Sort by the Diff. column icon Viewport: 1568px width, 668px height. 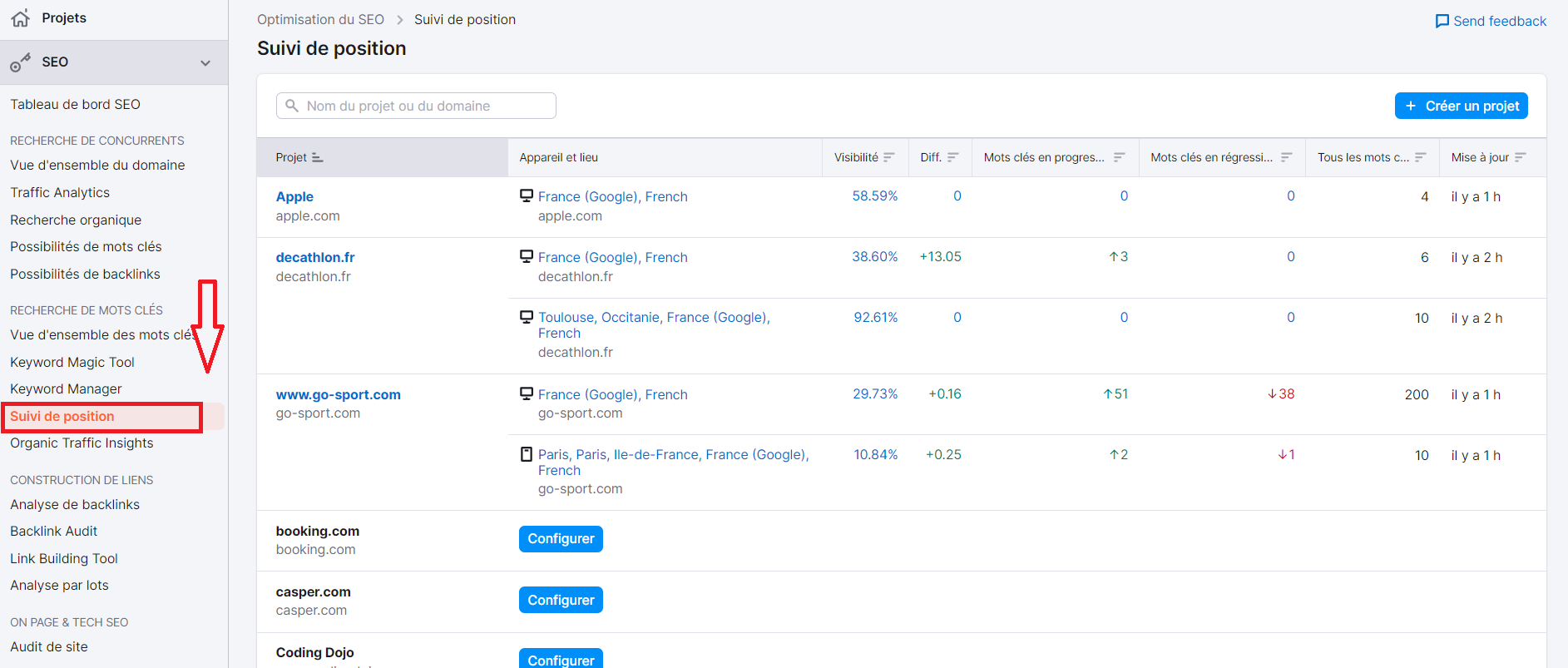(953, 157)
